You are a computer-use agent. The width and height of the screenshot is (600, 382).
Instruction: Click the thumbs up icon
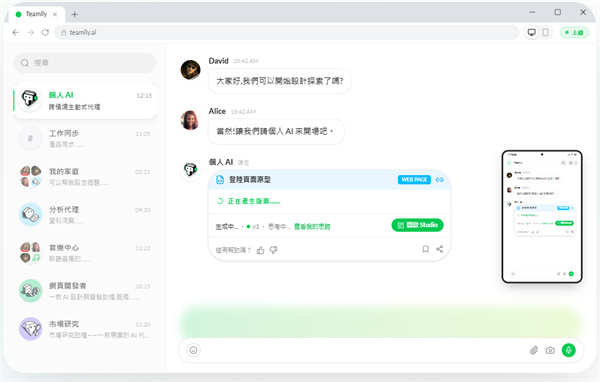coord(261,250)
